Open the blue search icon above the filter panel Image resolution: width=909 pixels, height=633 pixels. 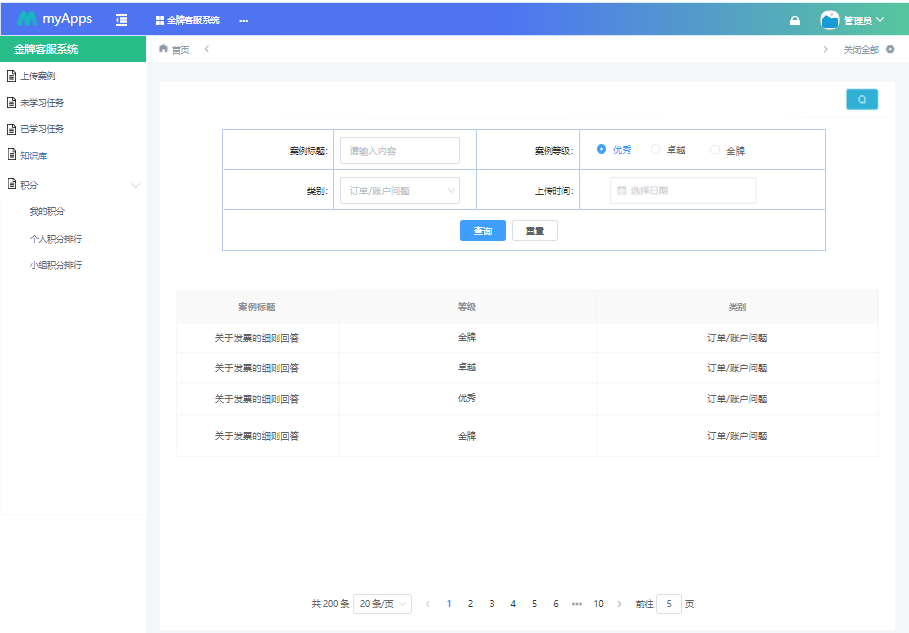point(861,99)
